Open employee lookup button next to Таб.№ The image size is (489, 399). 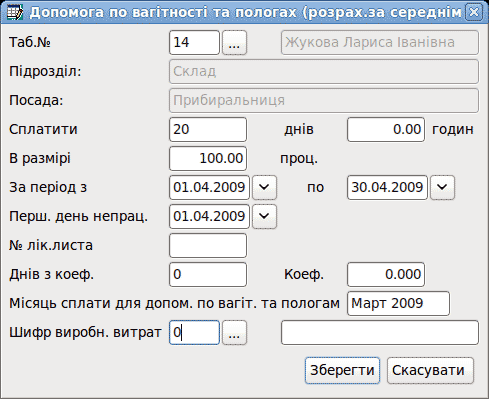(234, 42)
